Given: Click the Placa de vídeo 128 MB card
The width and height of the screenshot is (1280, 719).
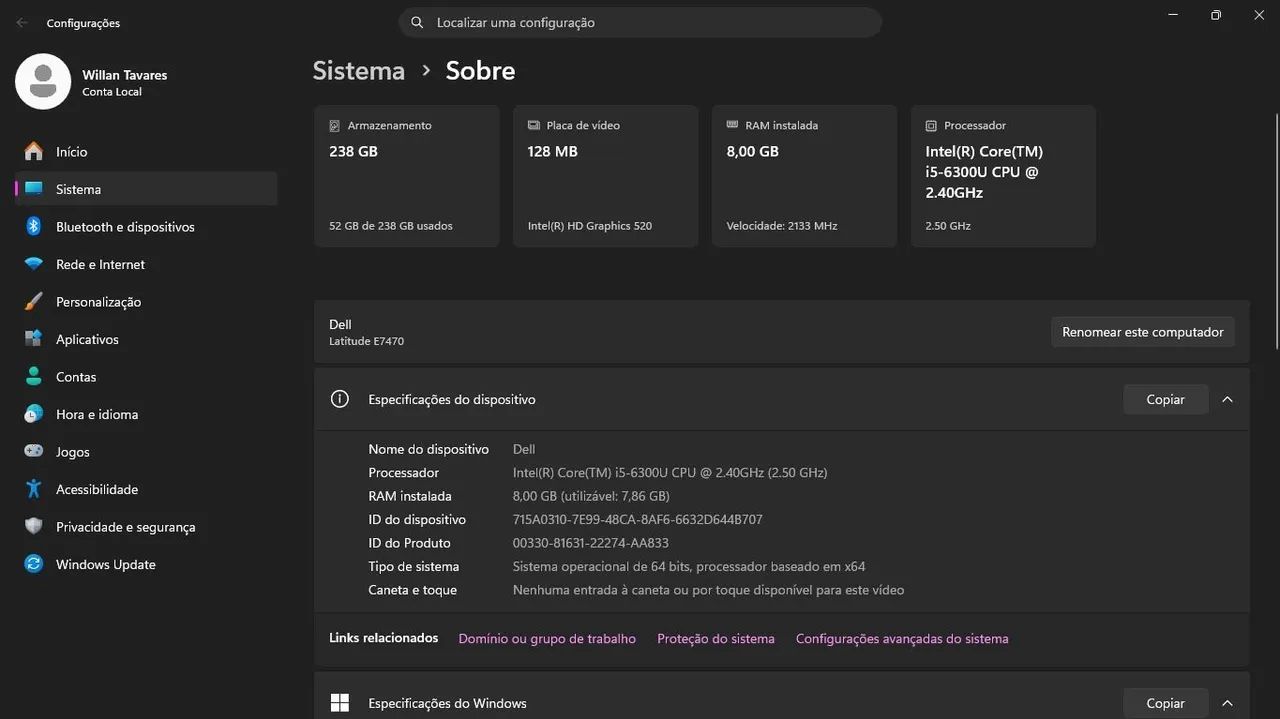Looking at the screenshot, I should tap(606, 176).
